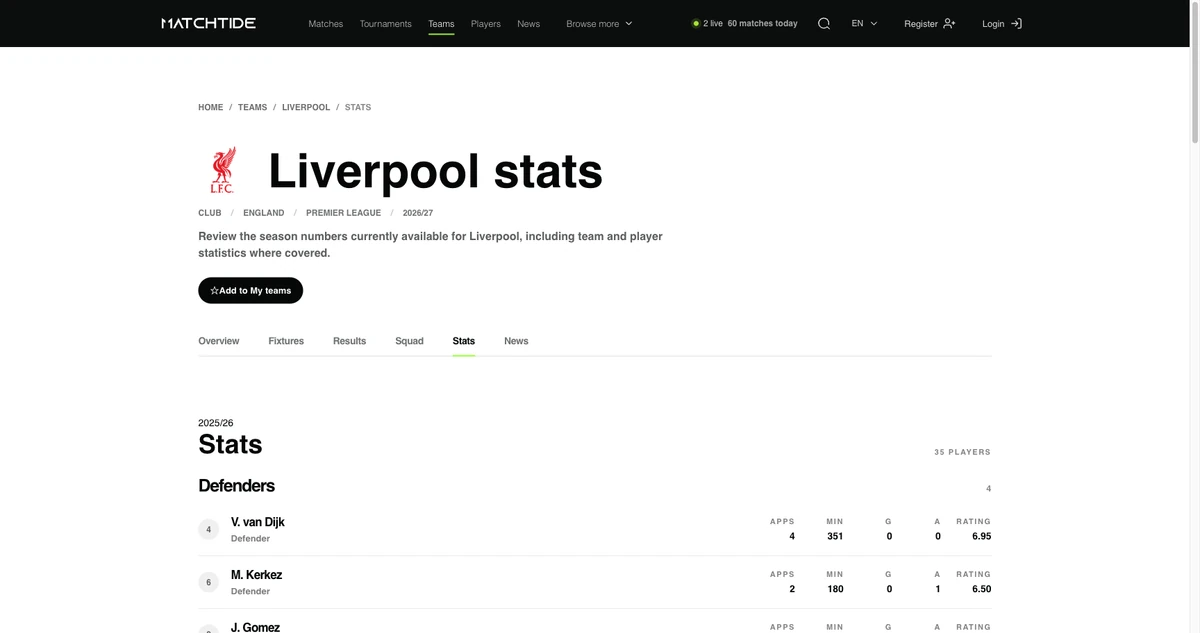
Task: Open Matches in top navigation
Action: click(x=326, y=23)
